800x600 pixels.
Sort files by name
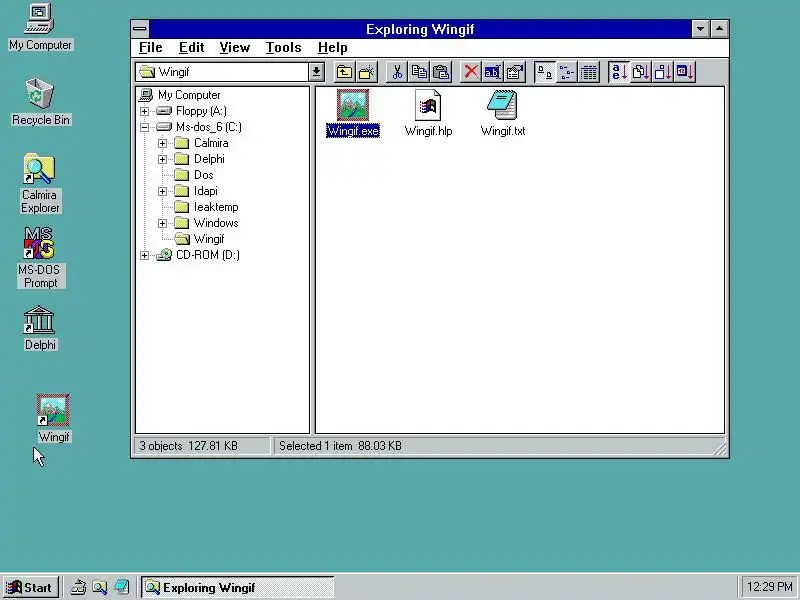[x=619, y=72]
